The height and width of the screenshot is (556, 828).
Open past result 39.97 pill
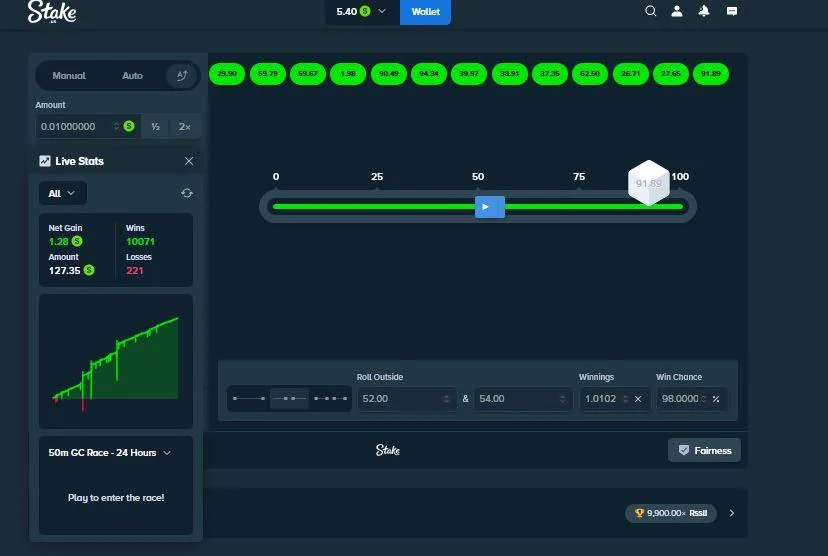[x=469, y=73]
